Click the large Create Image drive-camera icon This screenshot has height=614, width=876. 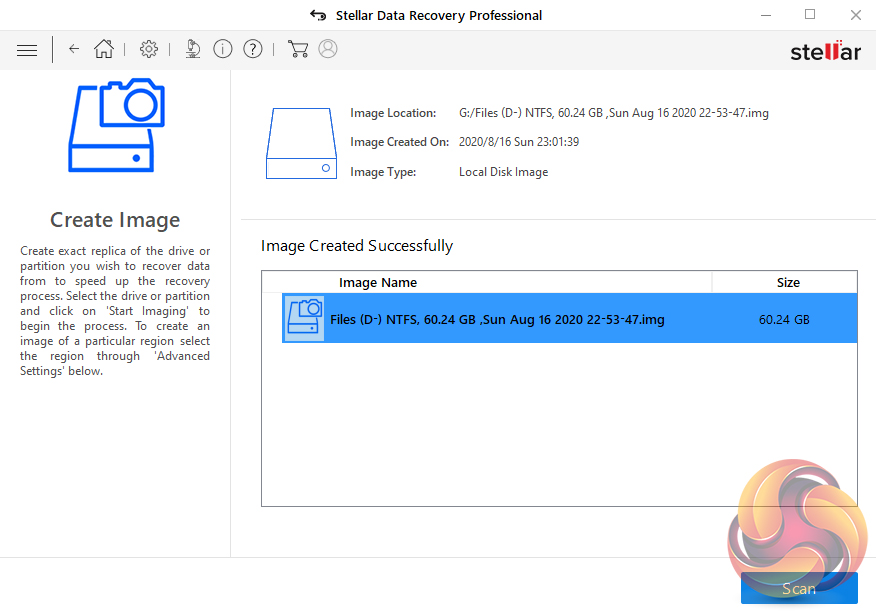coord(116,125)
